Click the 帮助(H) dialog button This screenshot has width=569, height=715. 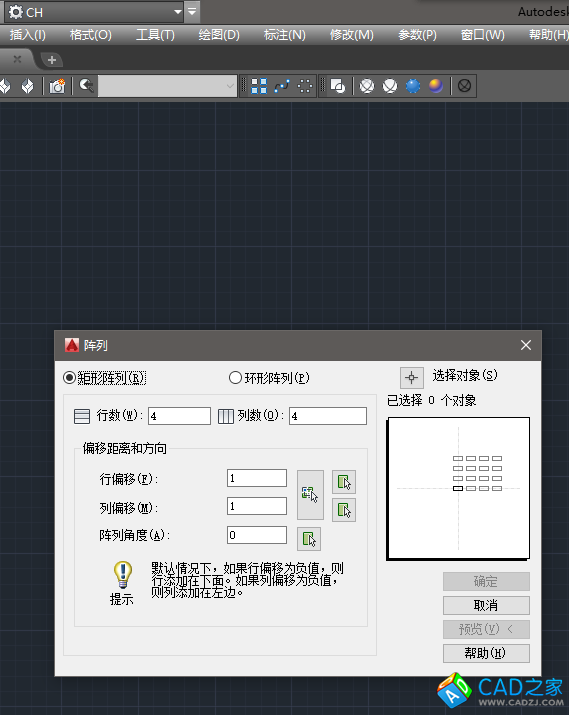pyautogui.click(x=486, y=653)
